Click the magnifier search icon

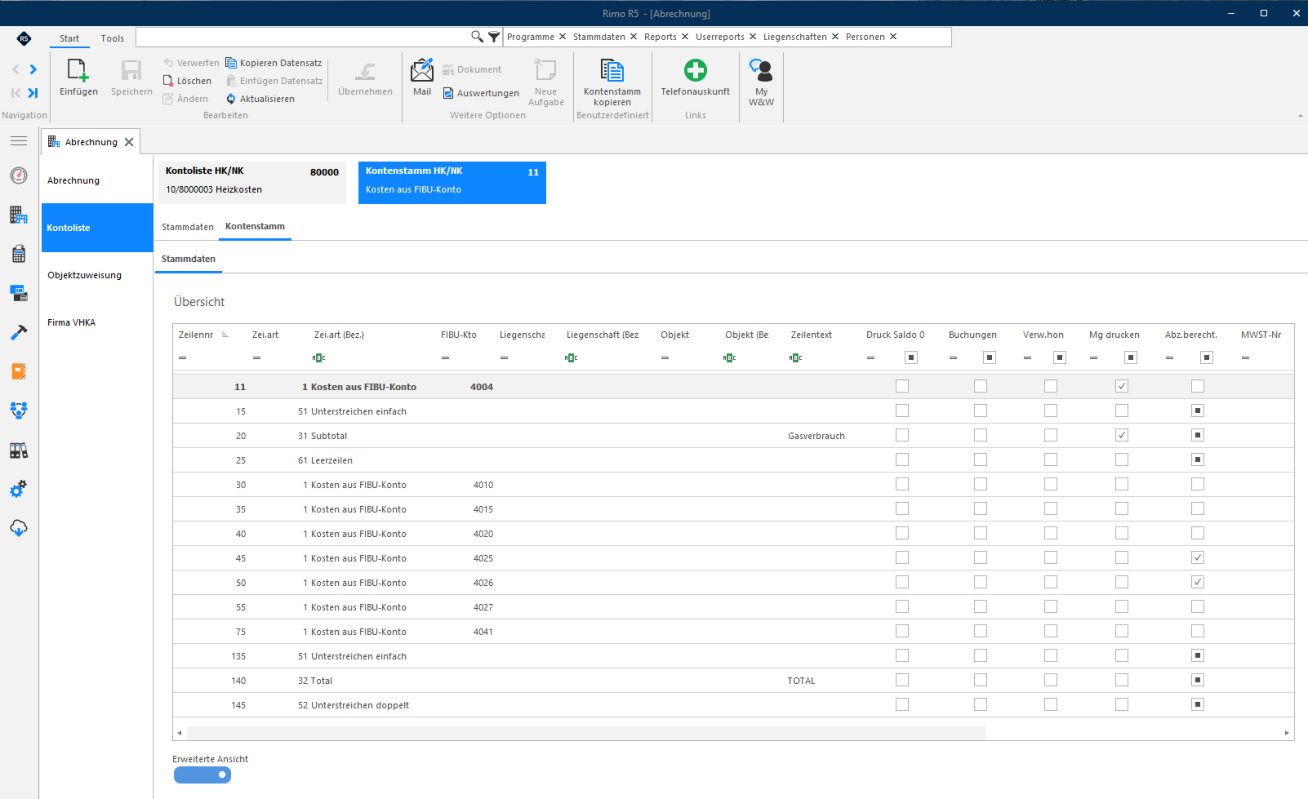(x=477, y=37)
